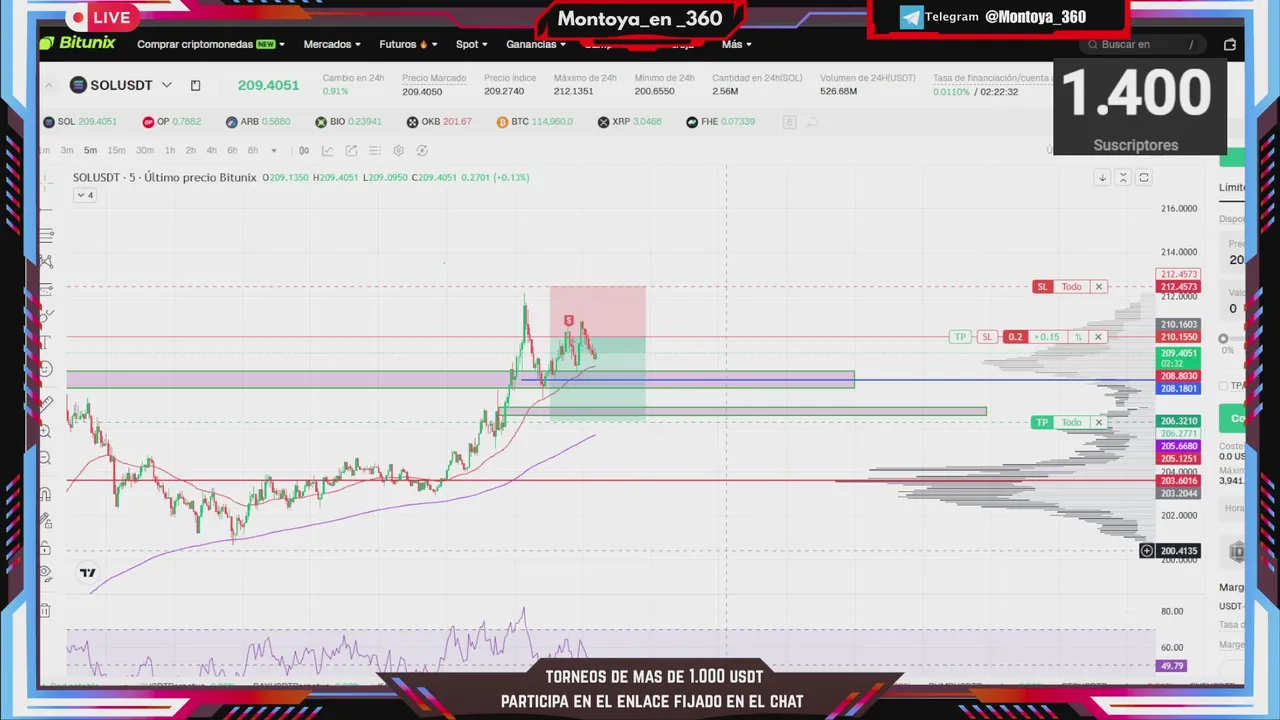Open more timeframes dropdown arrow
This screenshot has width=1280, height=720.
[x=273, y=151]
